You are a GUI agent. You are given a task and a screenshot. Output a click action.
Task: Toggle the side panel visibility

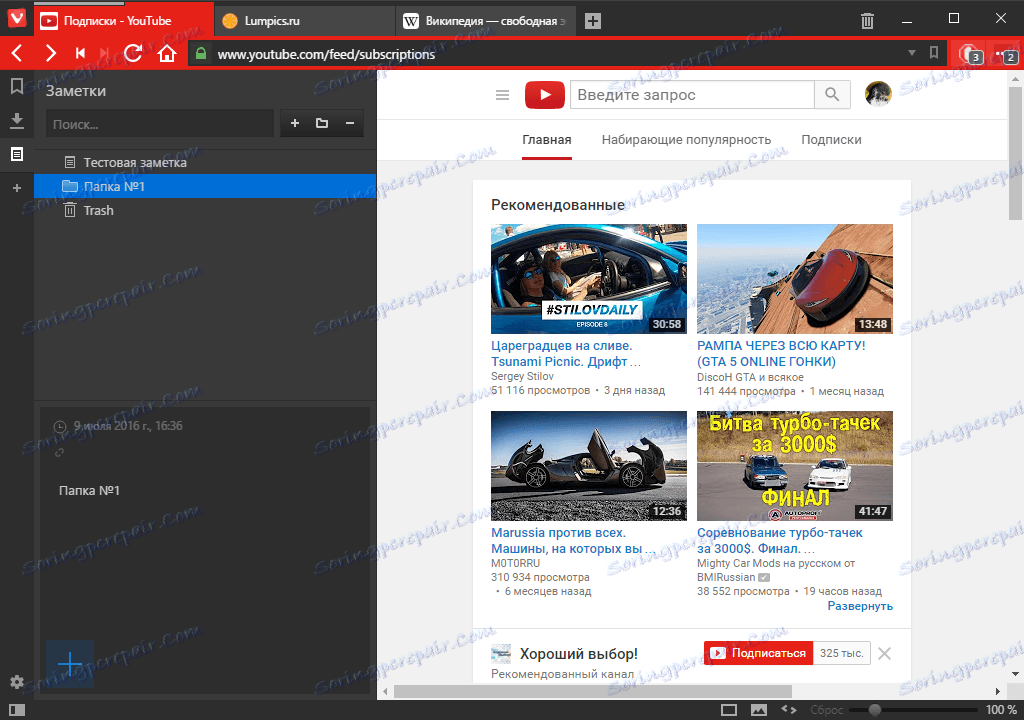pyautogui.click(x=17, y=710)
